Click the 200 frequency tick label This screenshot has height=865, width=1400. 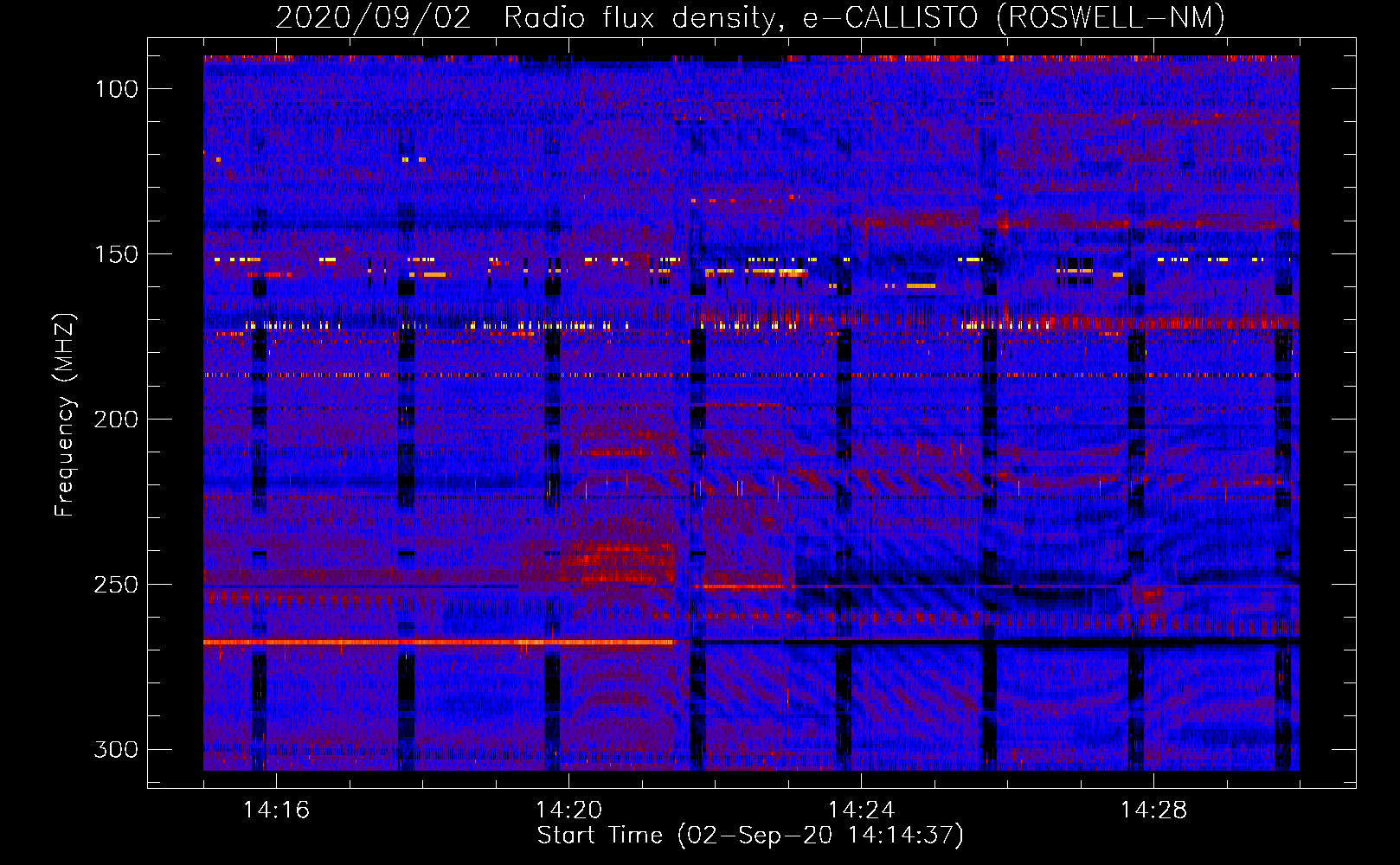117,420
